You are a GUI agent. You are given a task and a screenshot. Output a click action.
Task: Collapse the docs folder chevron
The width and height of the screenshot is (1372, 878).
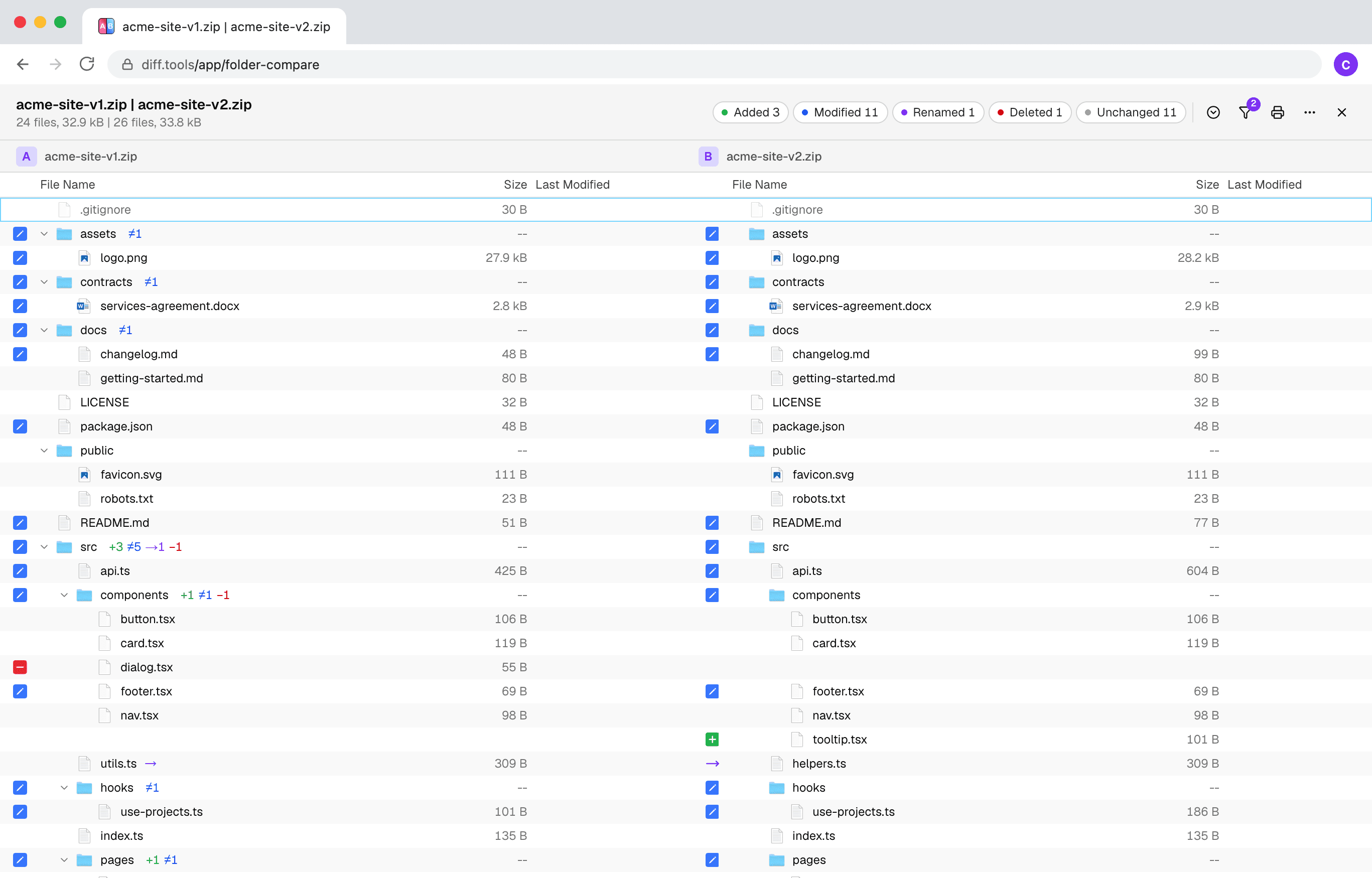[x=44, y=330]
